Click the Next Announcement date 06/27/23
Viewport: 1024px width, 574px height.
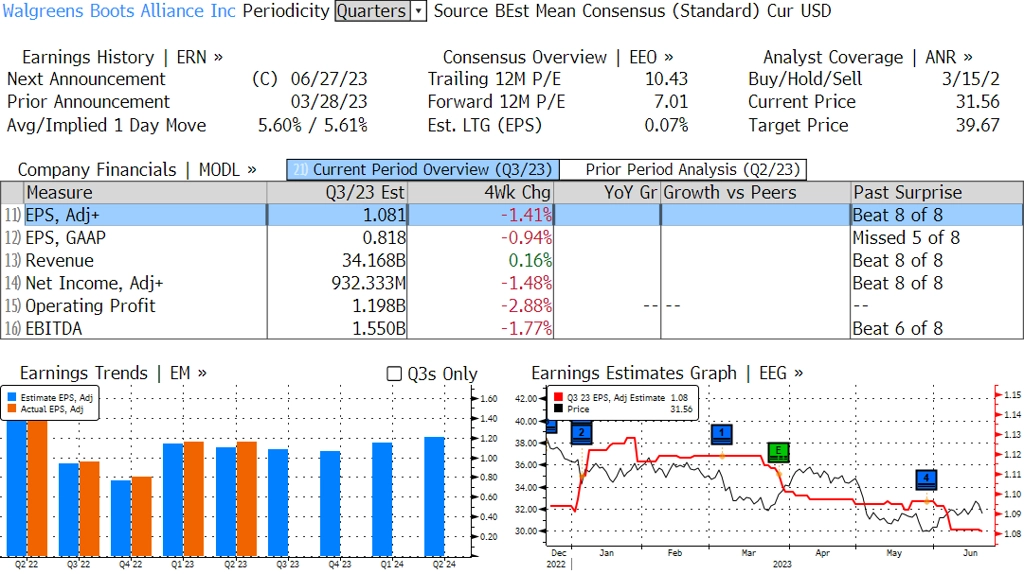(328, 79)
